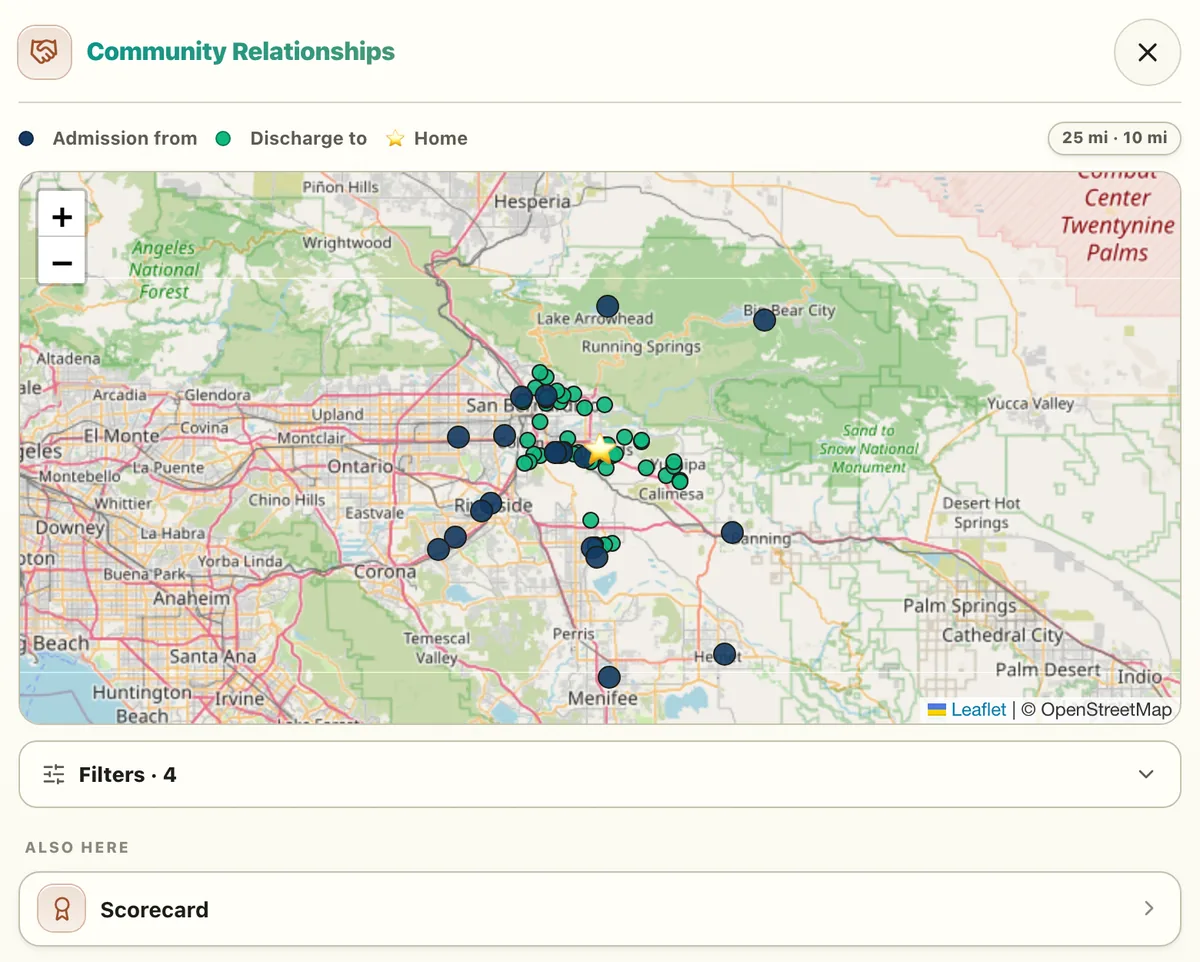Click the Discharge to legend dot

[x=224, y=138]
